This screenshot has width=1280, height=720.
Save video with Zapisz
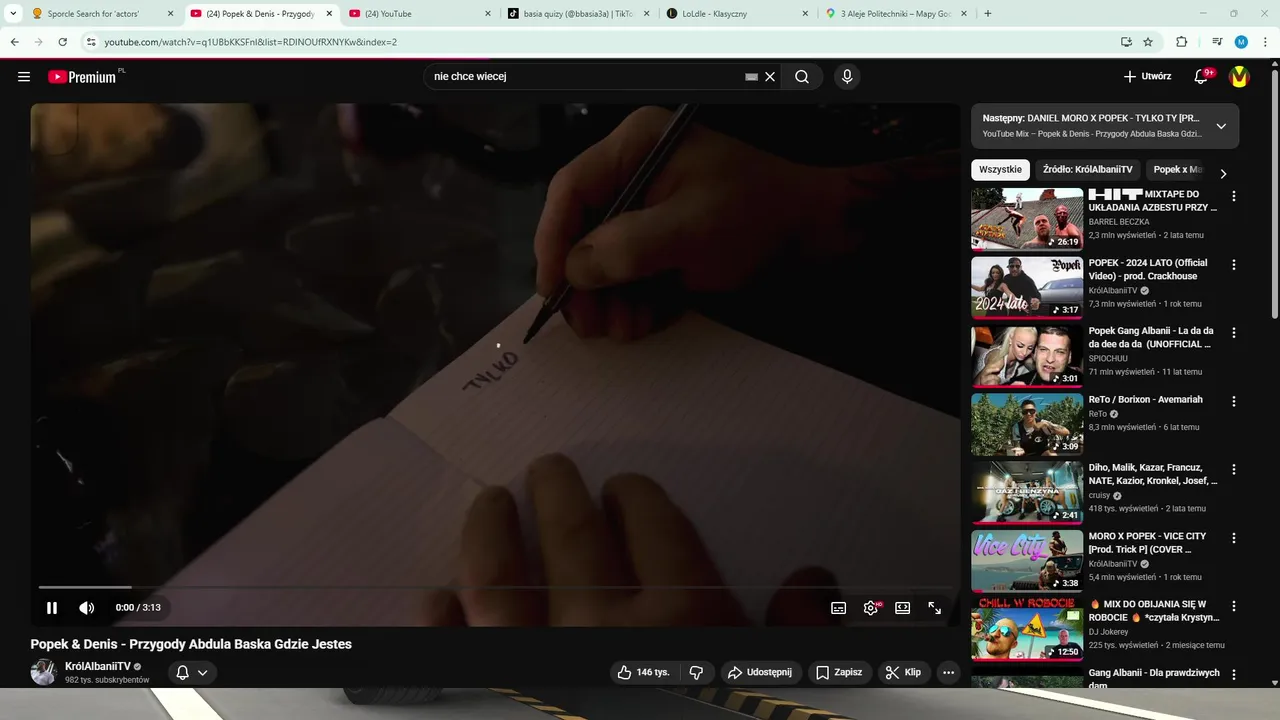pos(839,672)
